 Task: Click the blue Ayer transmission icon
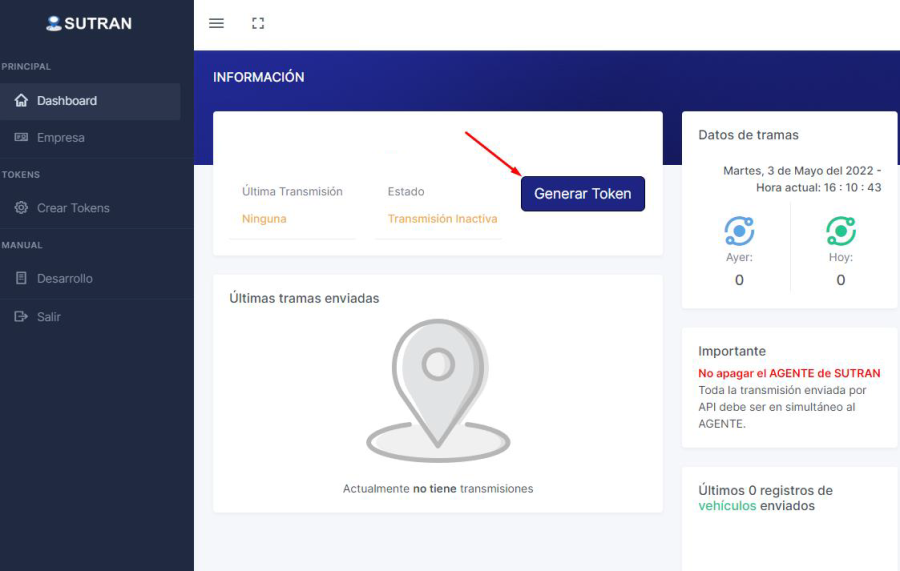pyautogui.click(x=739, y=231)
